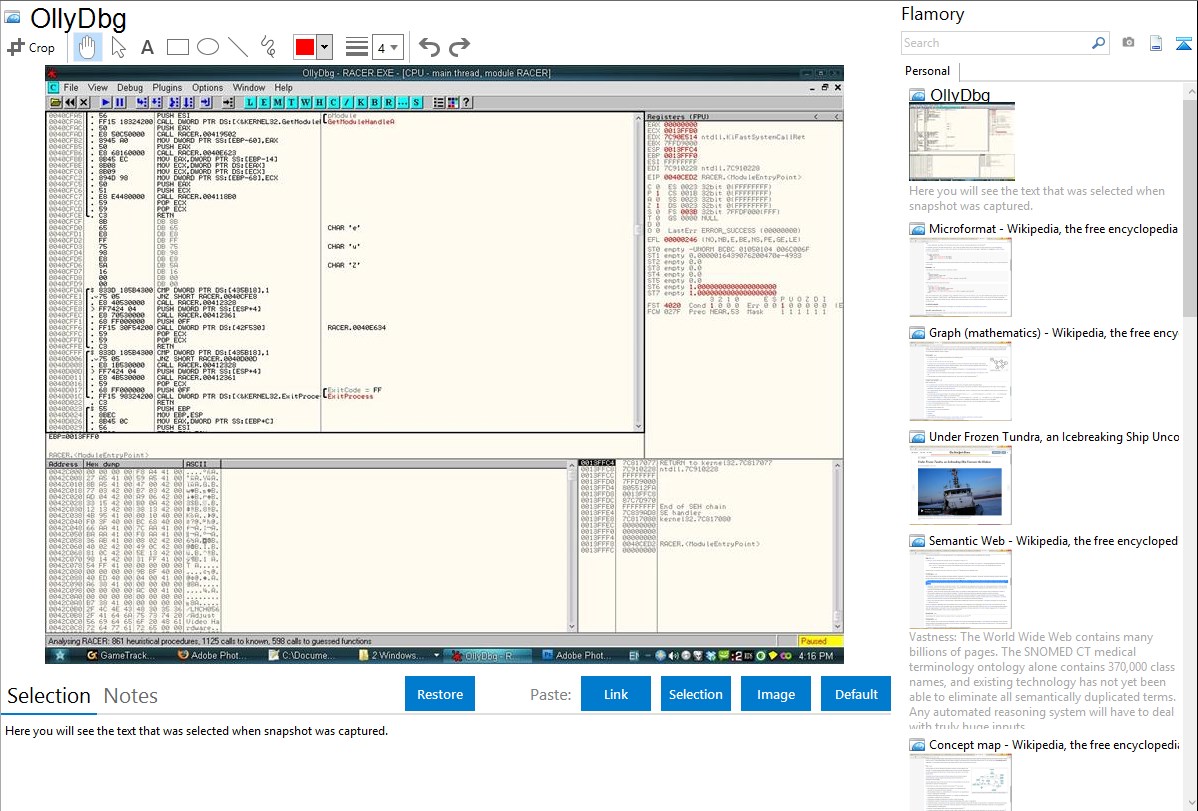1198x811 pixels.
Task: Click the blue collapse-to-top icon
Action: tap(1183, 43)
